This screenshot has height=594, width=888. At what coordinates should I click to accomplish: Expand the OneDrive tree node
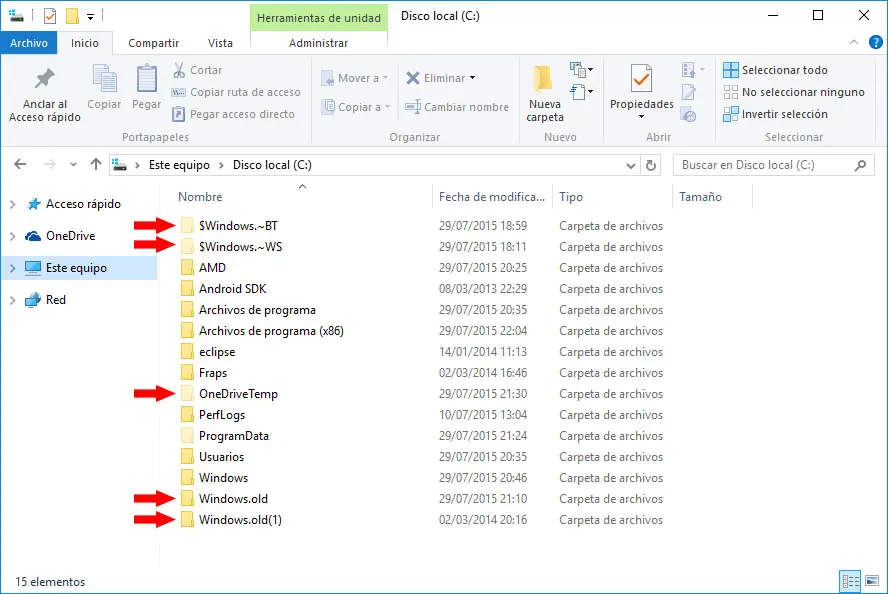13,236
